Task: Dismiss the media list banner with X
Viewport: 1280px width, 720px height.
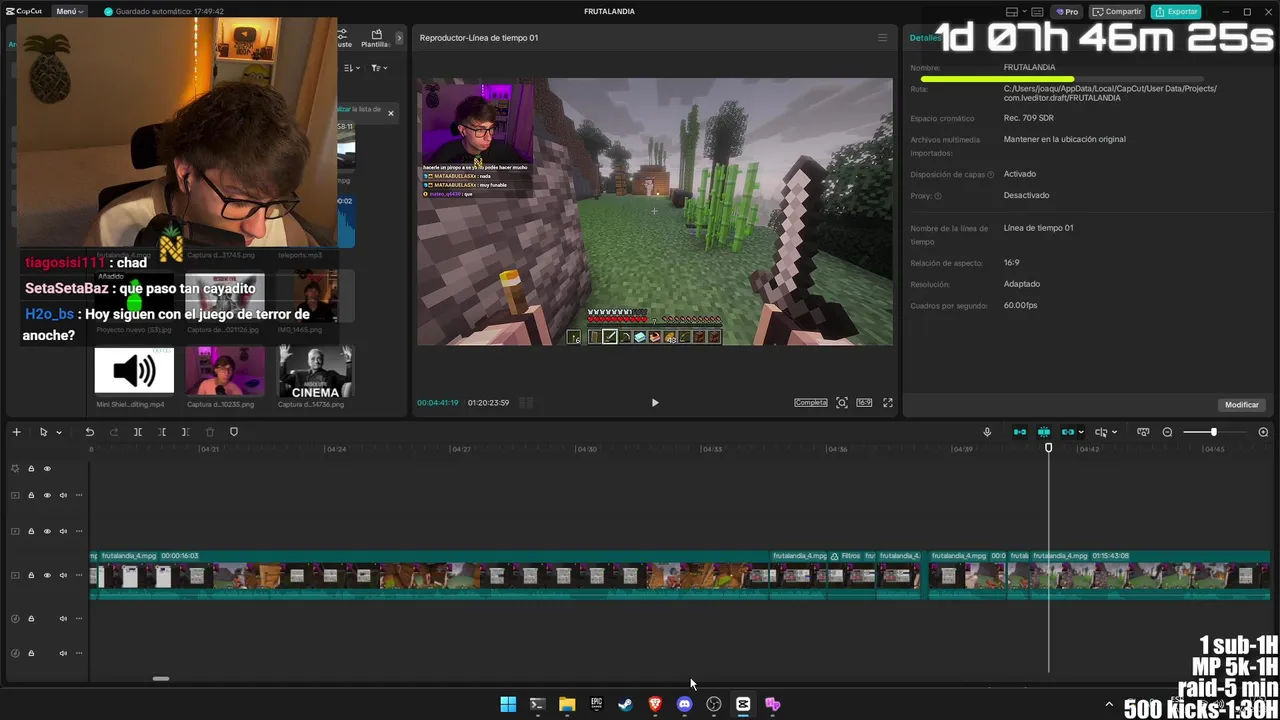Action: (391, 113)
